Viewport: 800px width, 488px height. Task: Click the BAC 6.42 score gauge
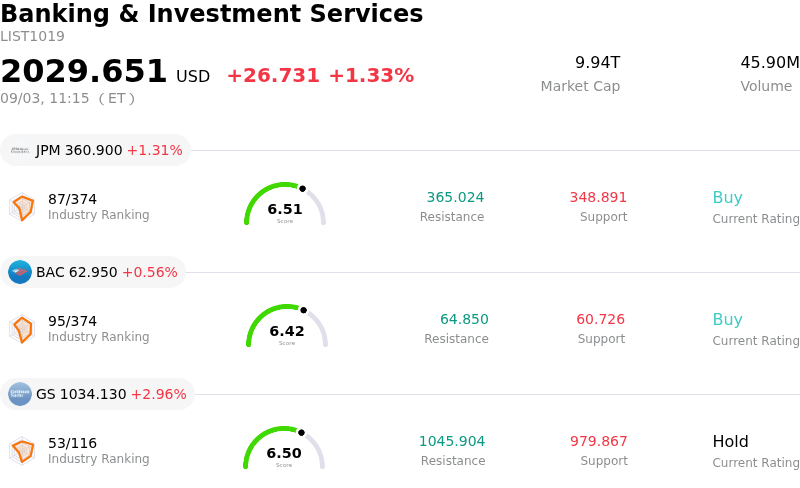click(x=287, y=326)
